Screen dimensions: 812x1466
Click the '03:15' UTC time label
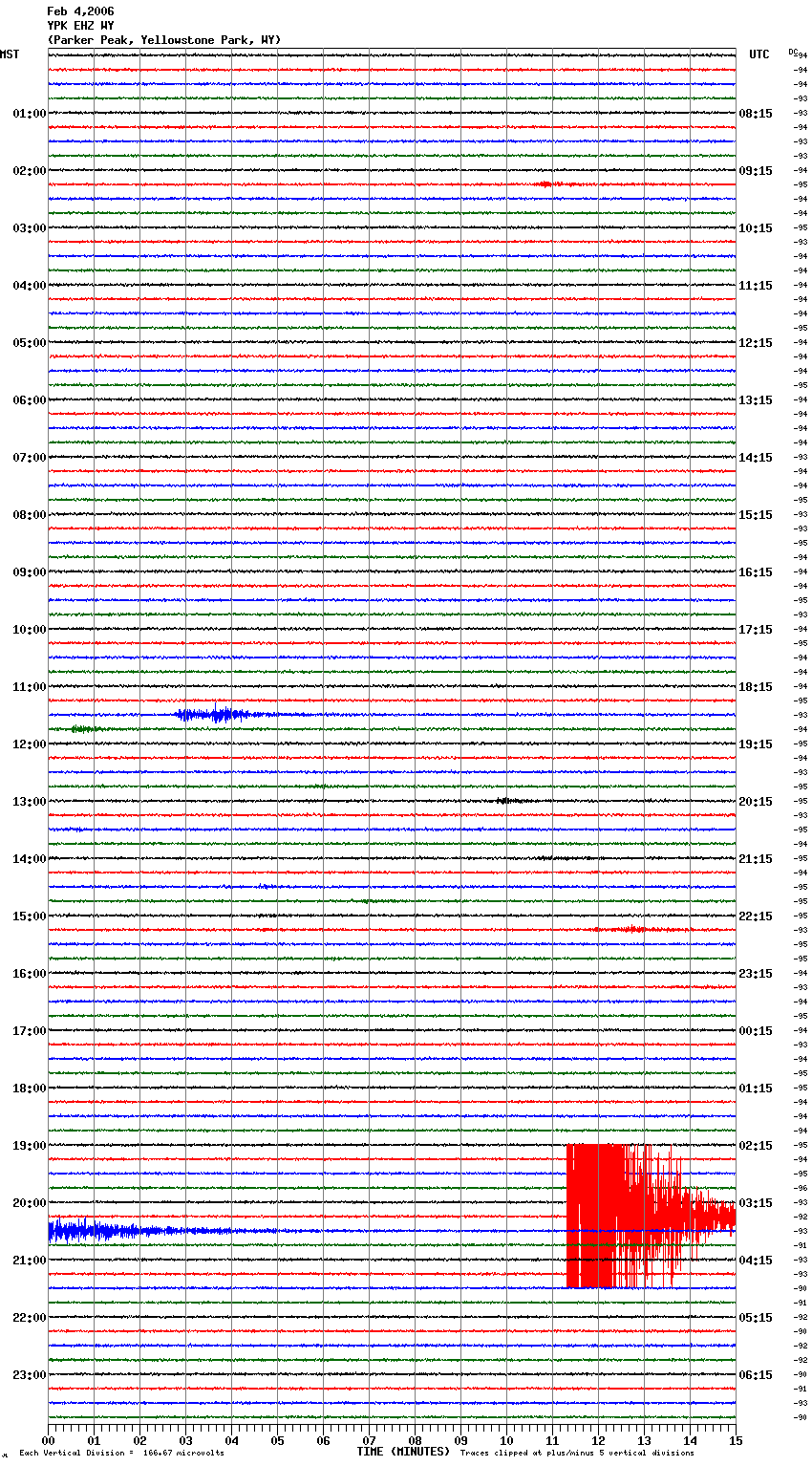click(x=756, y=1203)
